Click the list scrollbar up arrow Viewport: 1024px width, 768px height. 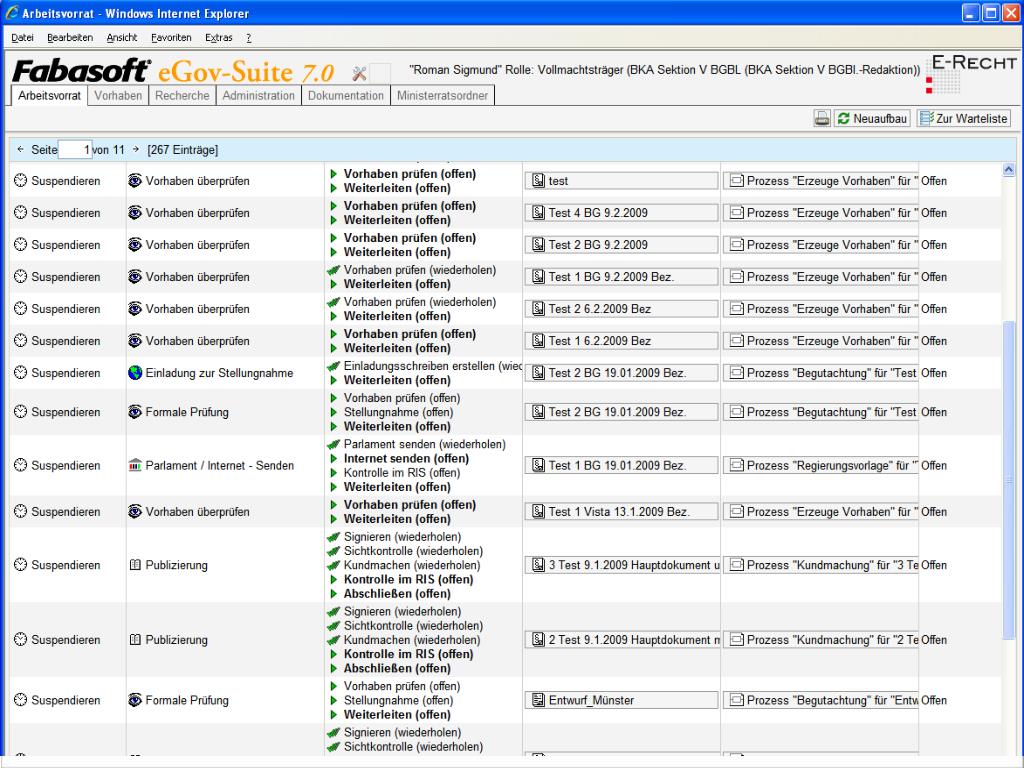(x=1008, y=170)
